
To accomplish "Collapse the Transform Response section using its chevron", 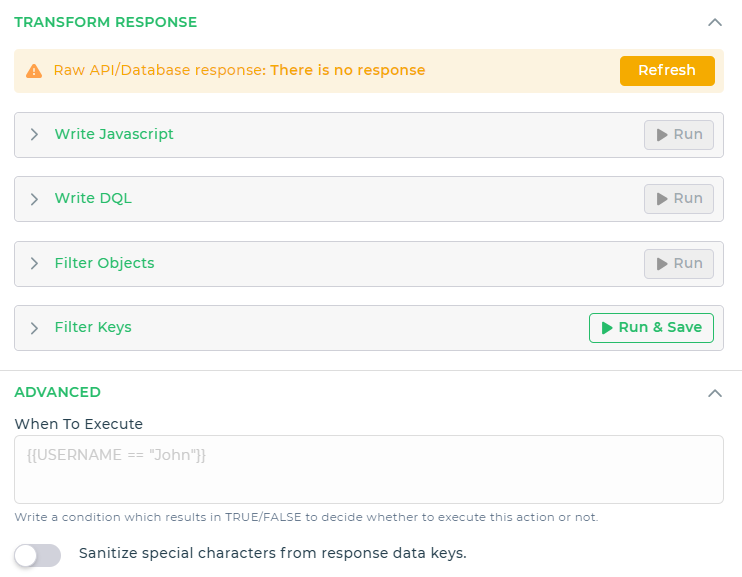I will (714, 22).
